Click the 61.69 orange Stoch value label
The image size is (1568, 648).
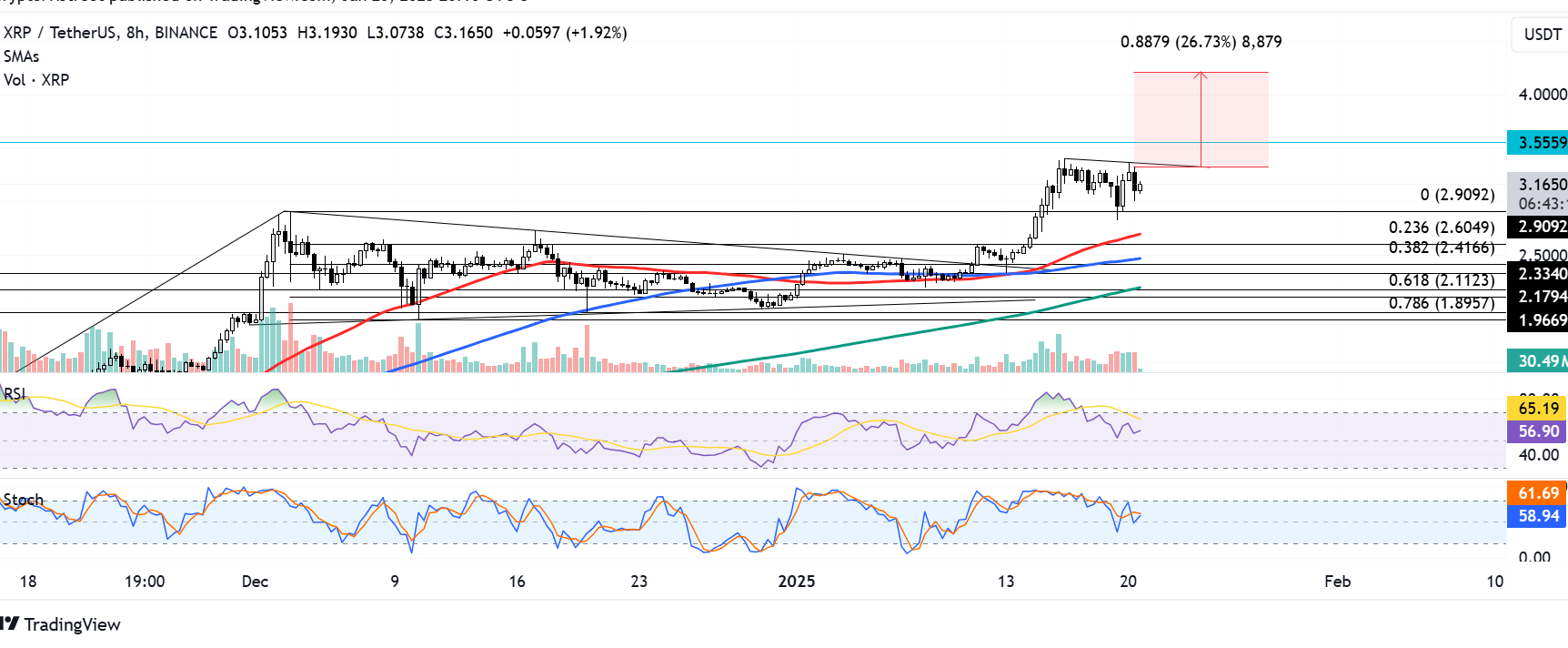(1538, 493)
